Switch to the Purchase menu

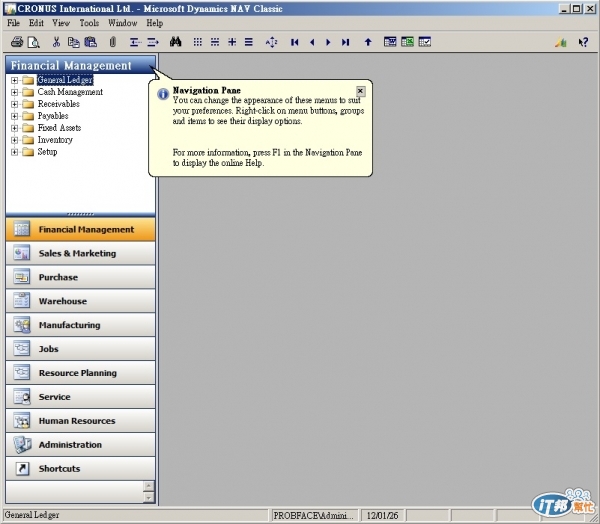[x=80, y=277]
